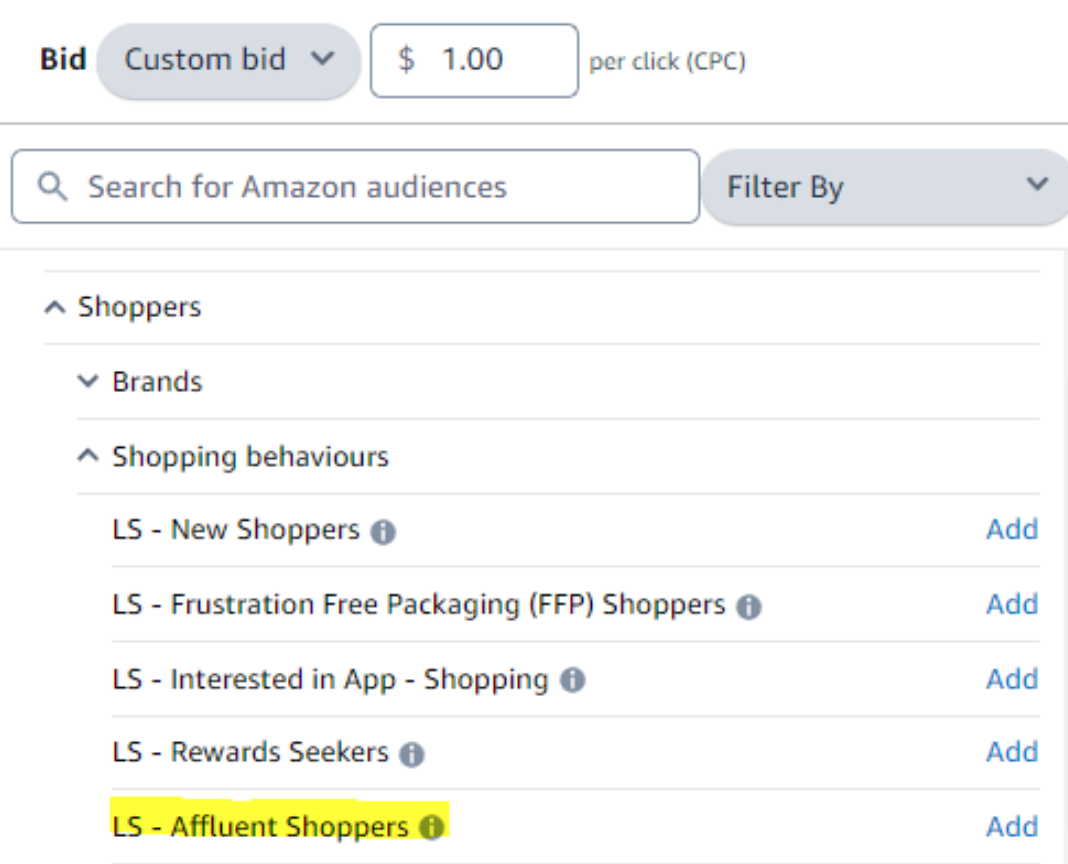
Task: Open info icon for Interested in App - Shopping
Action: coord(572,680)
